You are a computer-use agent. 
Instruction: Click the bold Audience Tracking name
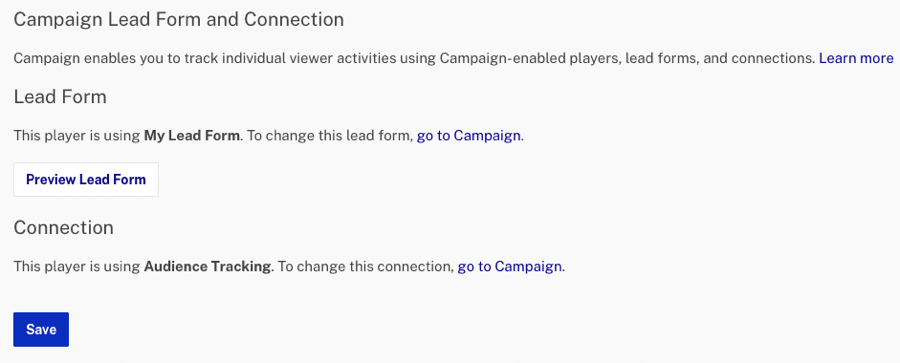[x=207, y=267]
